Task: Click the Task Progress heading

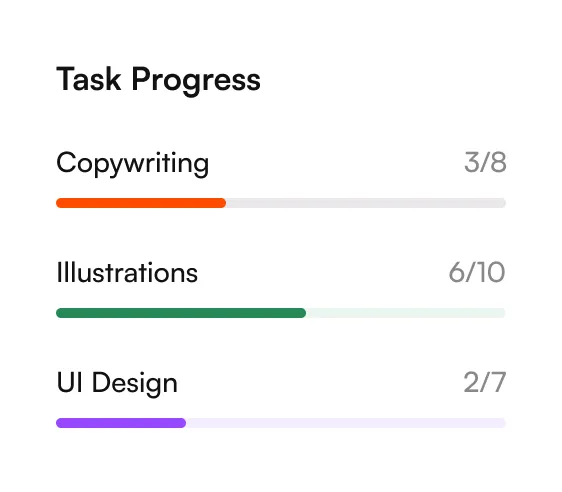Action: (x=158, y=81)
